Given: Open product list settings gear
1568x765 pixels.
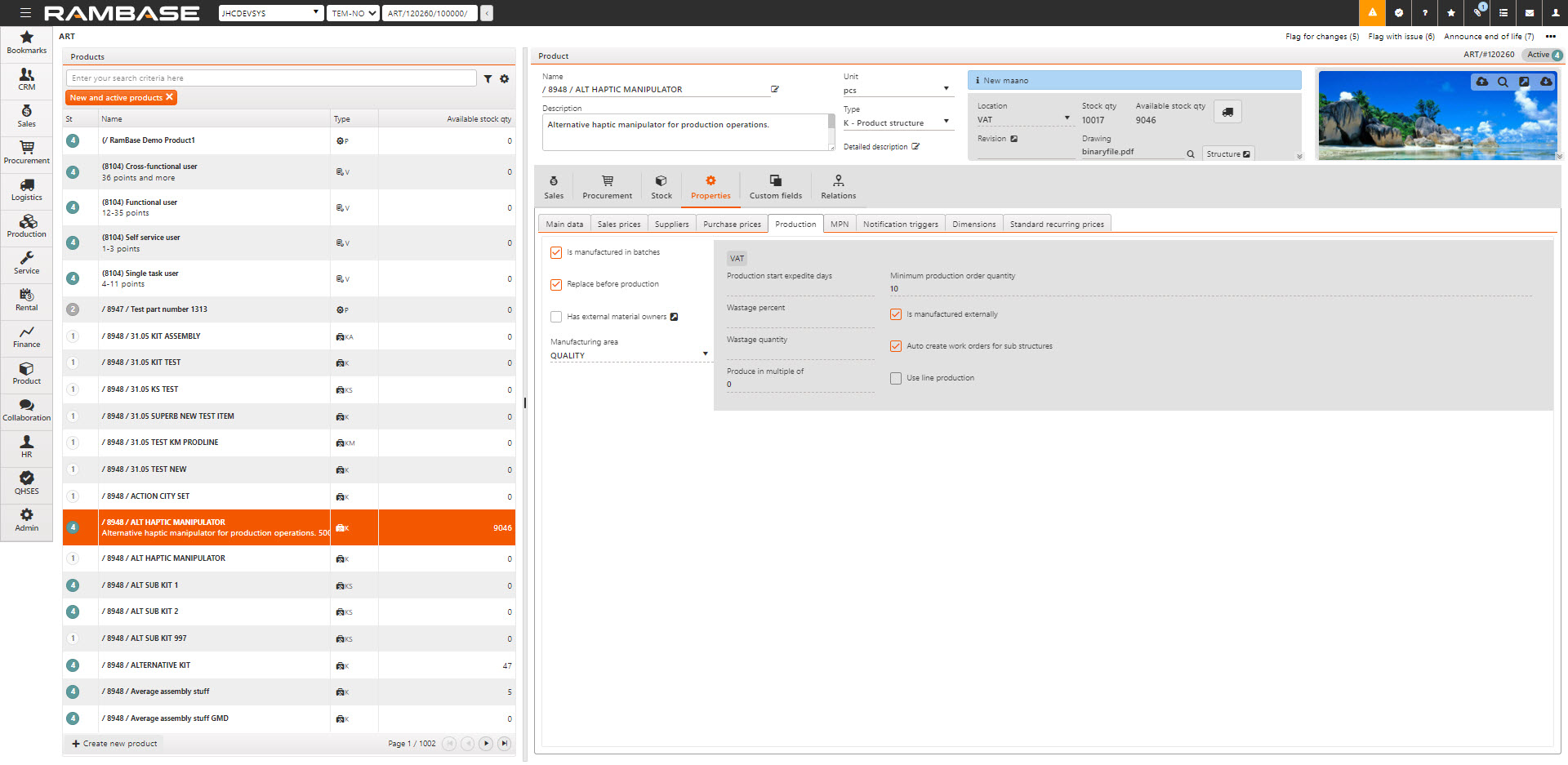Looking at the screenshot, I should pyautogui.click(x=505, y=79).
